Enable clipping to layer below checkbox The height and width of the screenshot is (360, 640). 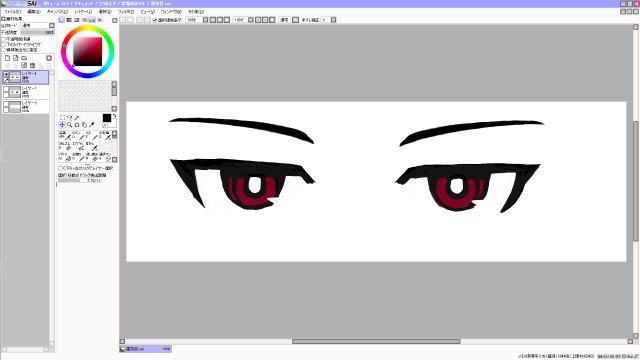click(x=4, y=44)
